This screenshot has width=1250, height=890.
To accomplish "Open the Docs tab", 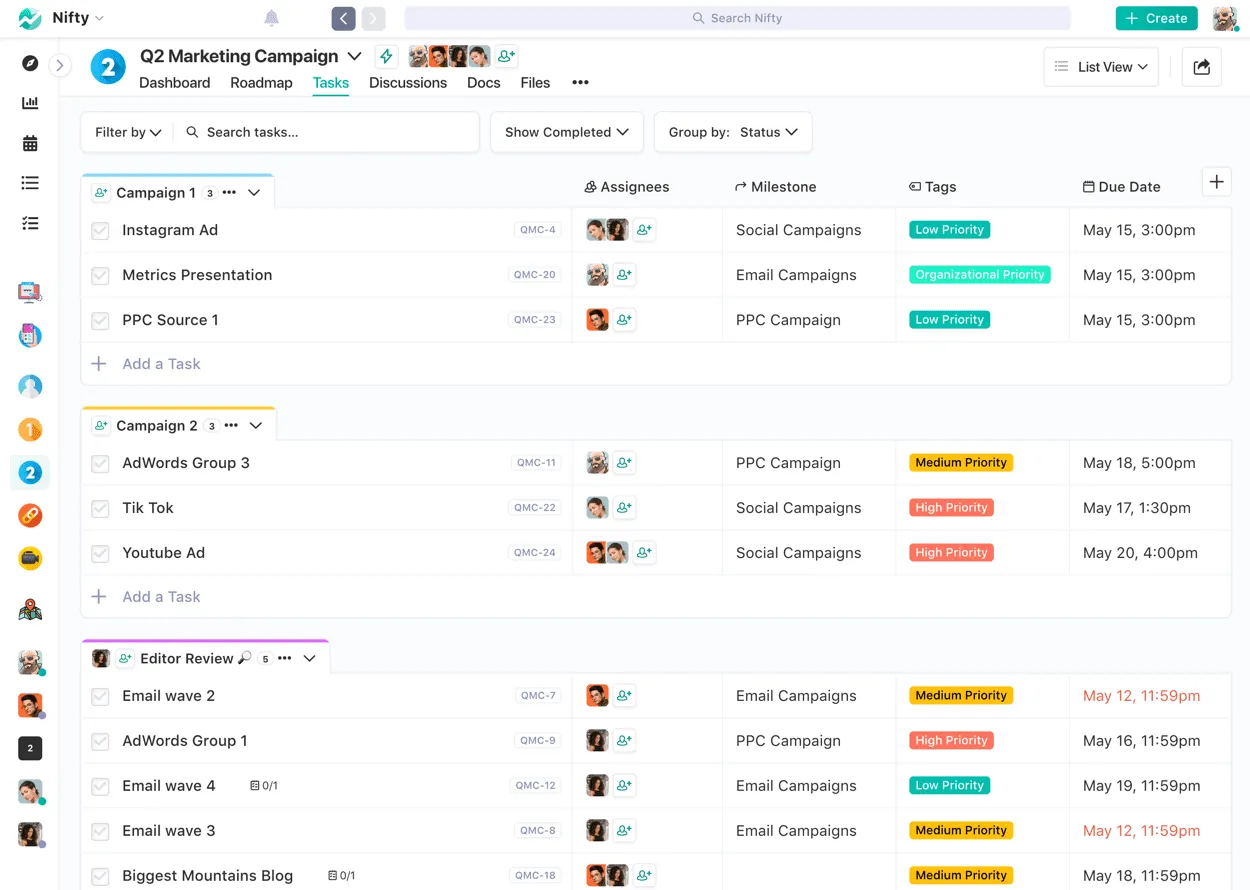I will pos(484,83).
